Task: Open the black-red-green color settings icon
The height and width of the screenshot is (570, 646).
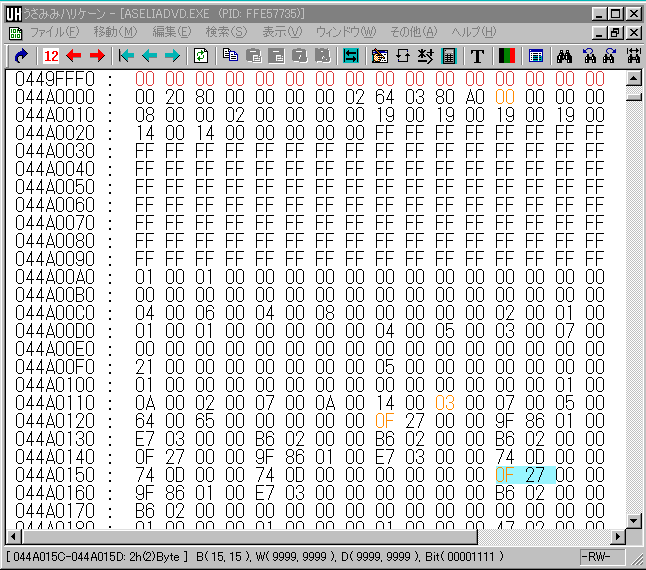Action: click(506, 56)
